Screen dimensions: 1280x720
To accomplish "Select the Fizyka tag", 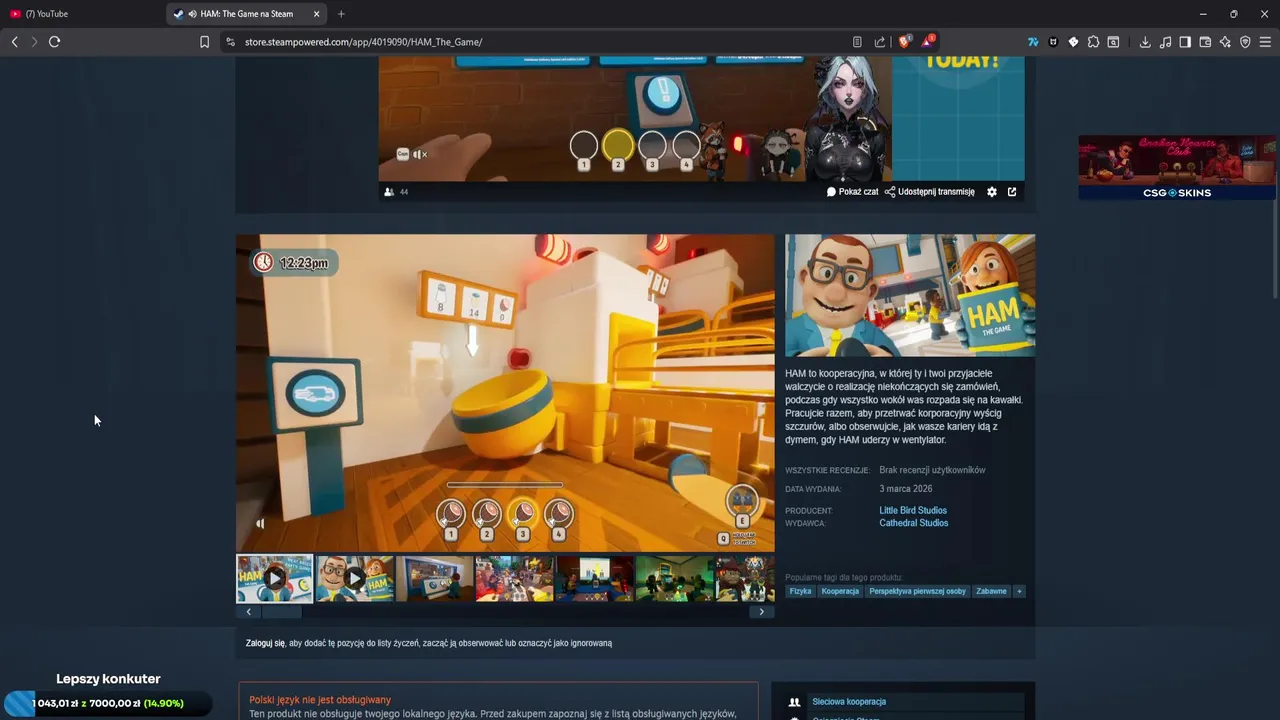I will pyautogui.click(x=800, y=591).
